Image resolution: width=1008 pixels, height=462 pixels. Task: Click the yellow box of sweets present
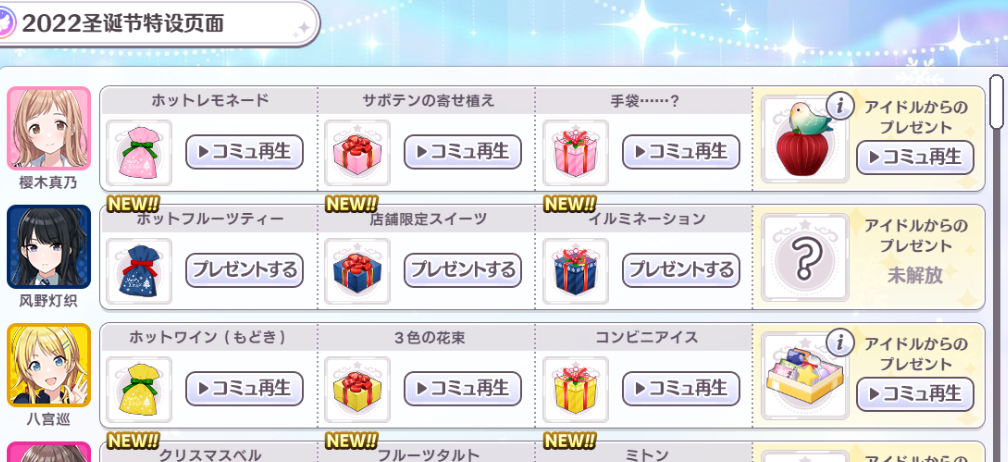coord(805,376)
